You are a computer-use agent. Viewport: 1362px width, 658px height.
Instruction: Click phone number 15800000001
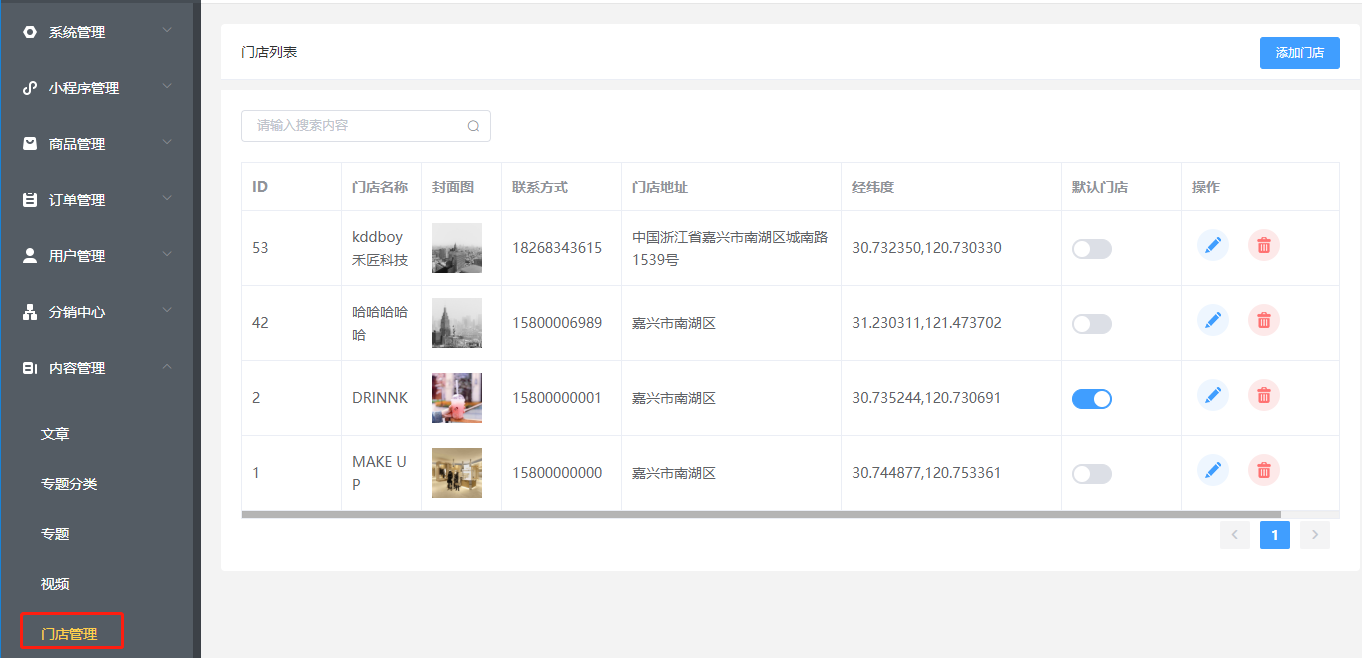click(557, 398)
